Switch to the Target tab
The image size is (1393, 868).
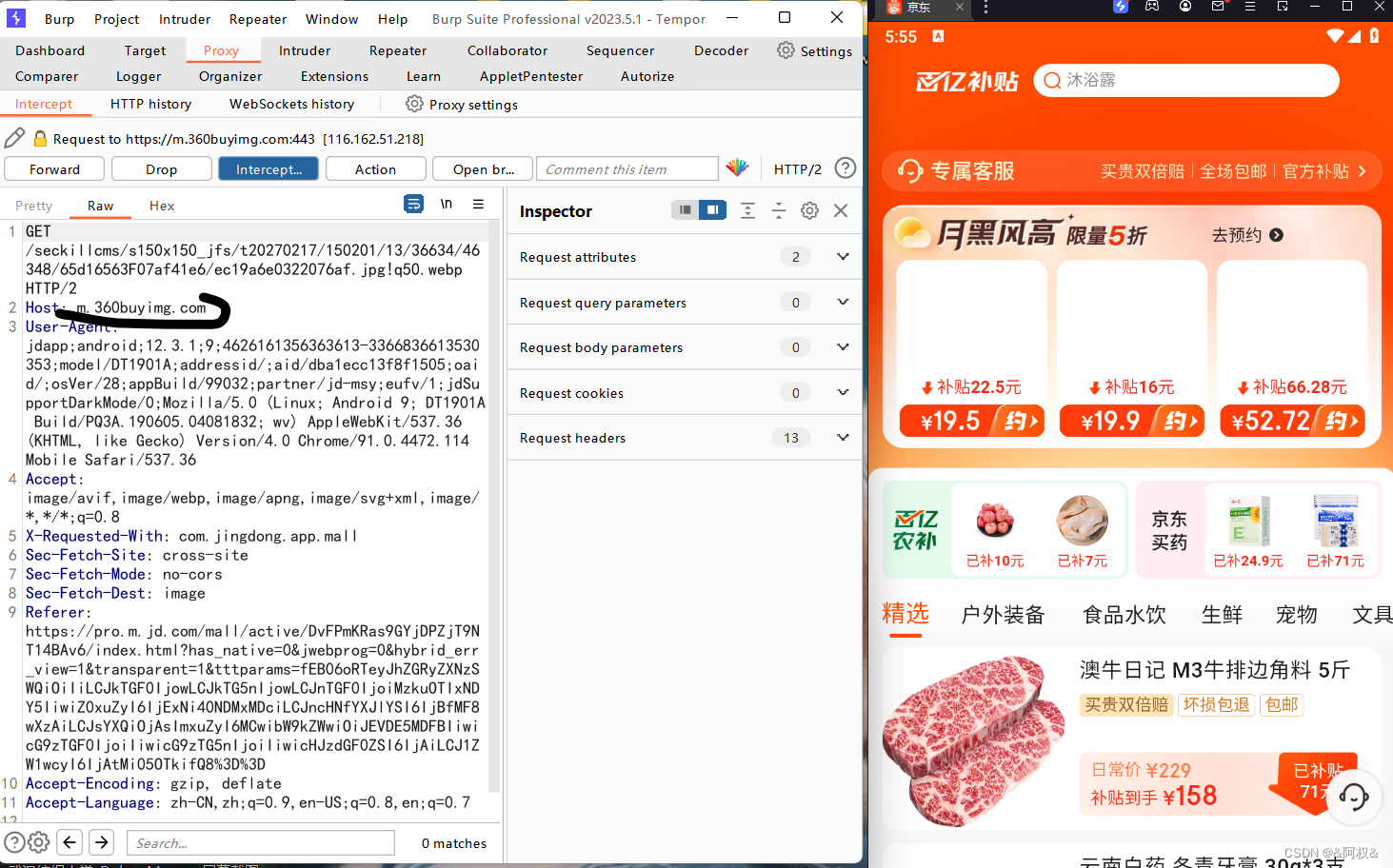(x=145, y=50)
